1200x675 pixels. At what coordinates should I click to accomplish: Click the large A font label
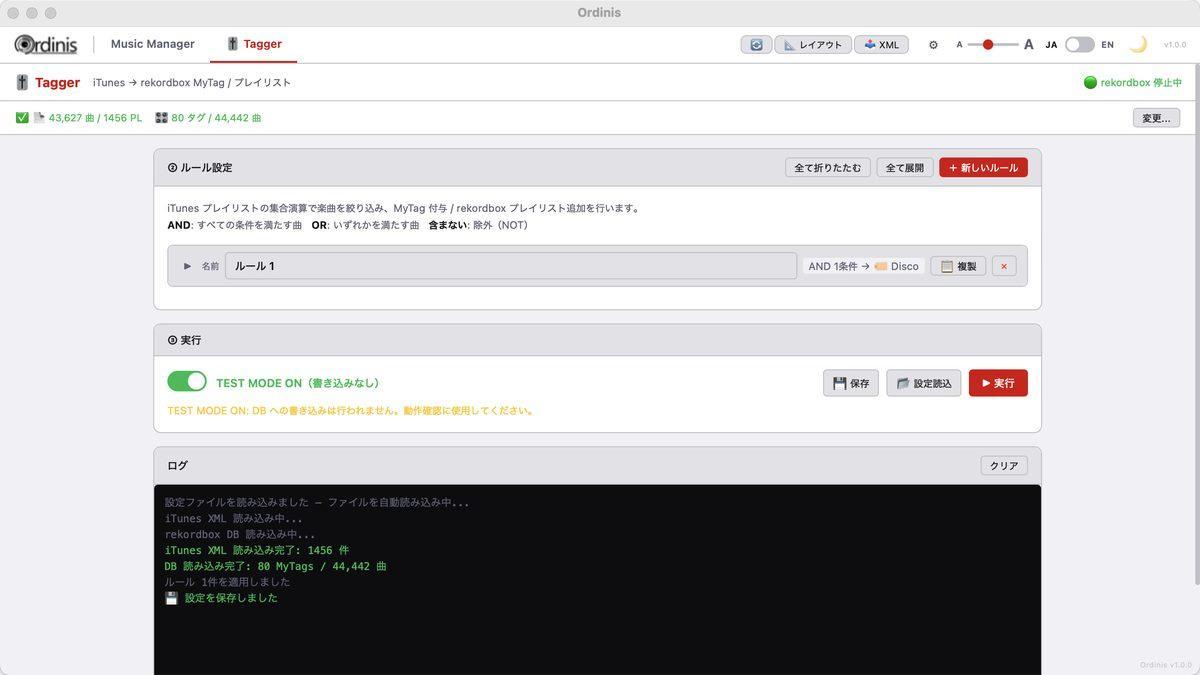point(1029,45)
